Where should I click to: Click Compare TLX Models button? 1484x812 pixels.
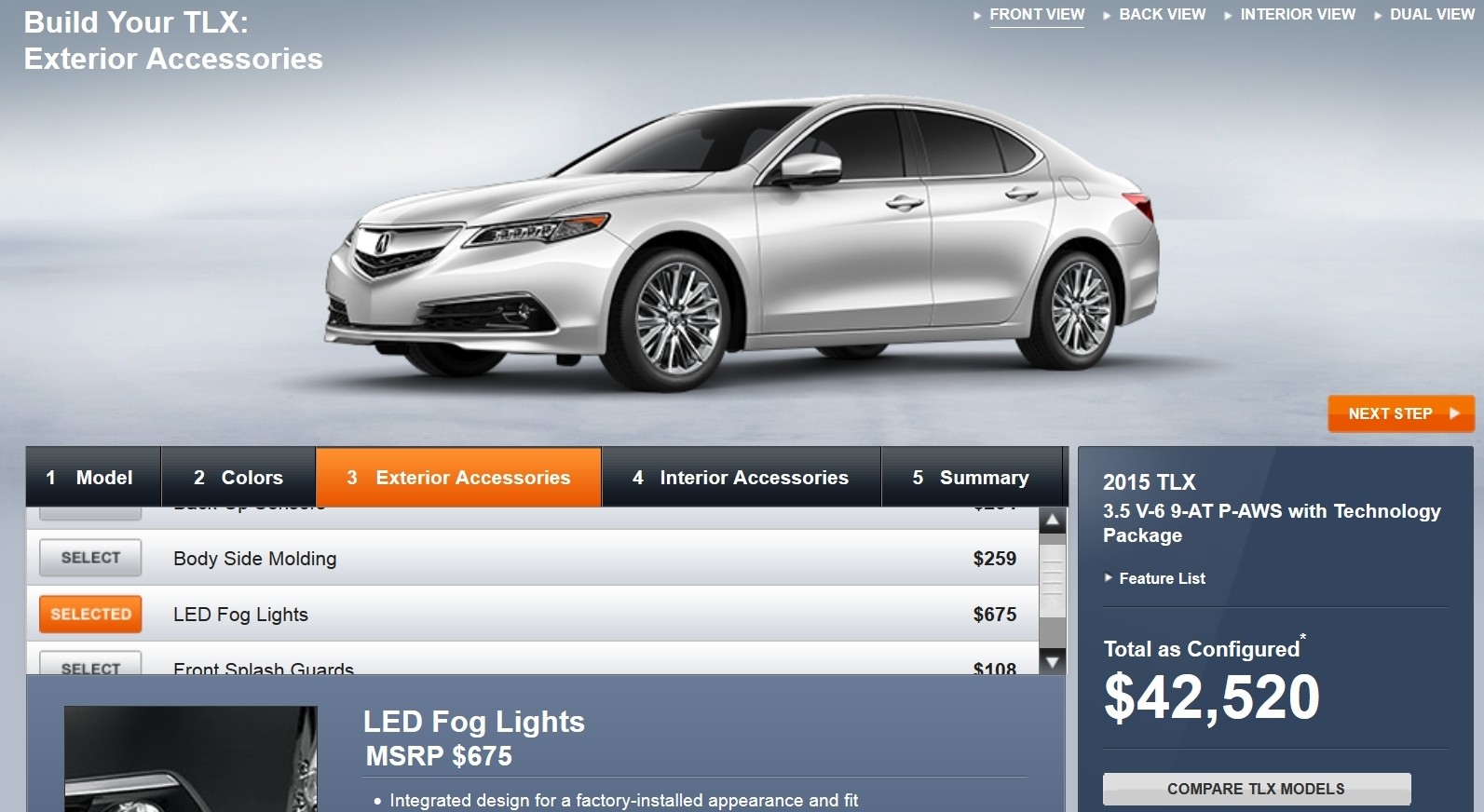point(1257,789)
